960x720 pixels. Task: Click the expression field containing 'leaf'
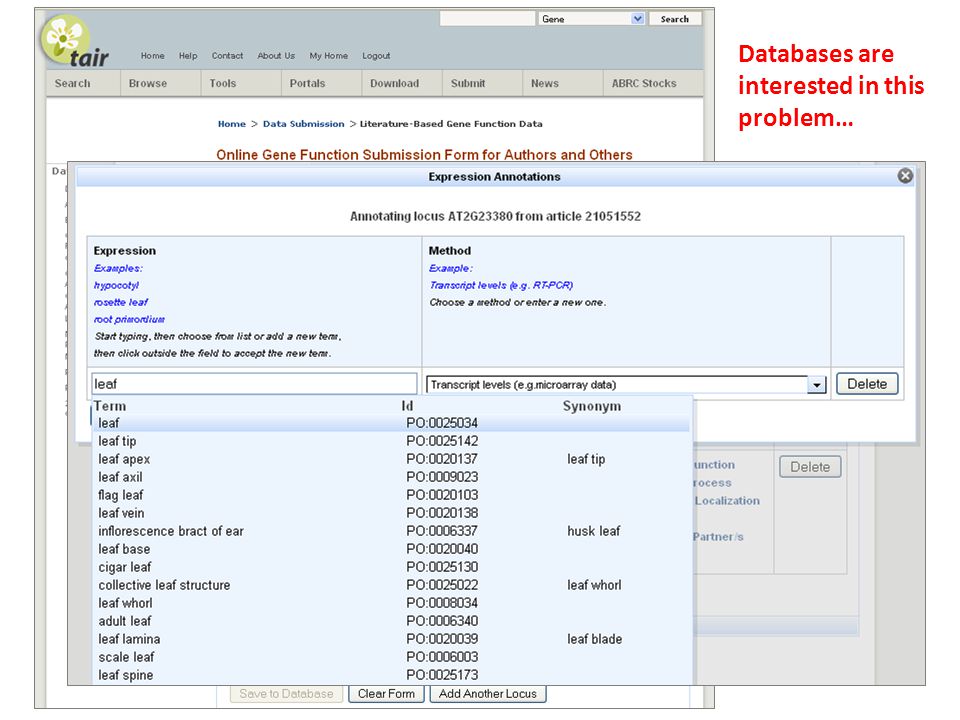tap(254, 384)
